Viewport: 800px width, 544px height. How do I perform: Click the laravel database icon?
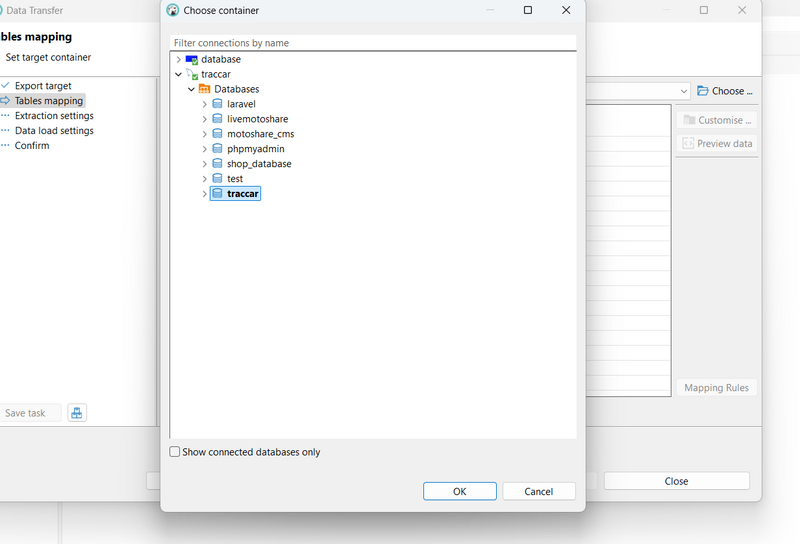(x=217, y=104)
